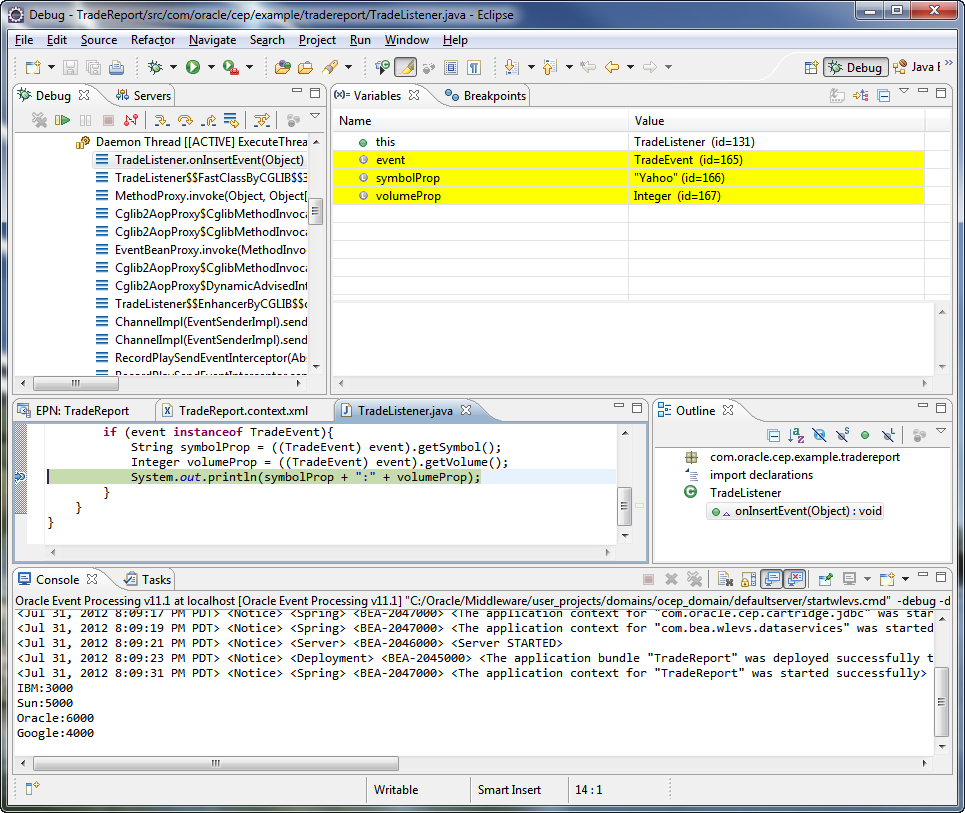This screenshot has height=813, width=965.
Task: Click Disconnect in the Debug view toolbar
Action: tap(131, 120)
